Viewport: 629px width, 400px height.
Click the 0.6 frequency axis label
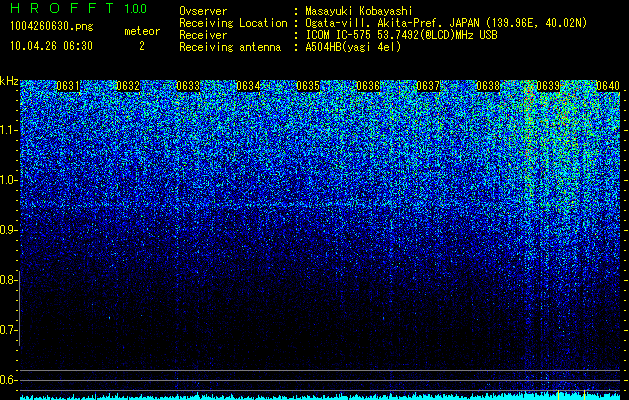pos(8,380)
